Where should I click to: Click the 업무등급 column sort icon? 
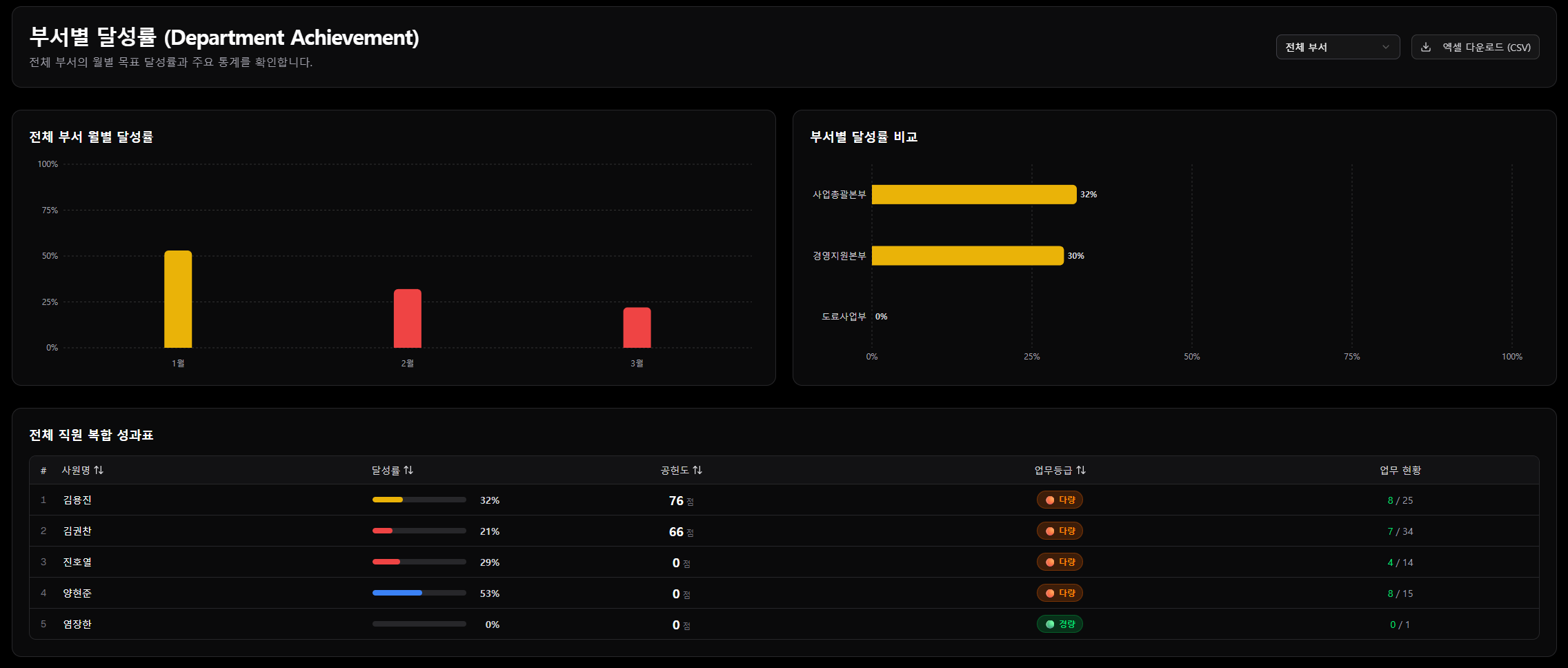1081,470
